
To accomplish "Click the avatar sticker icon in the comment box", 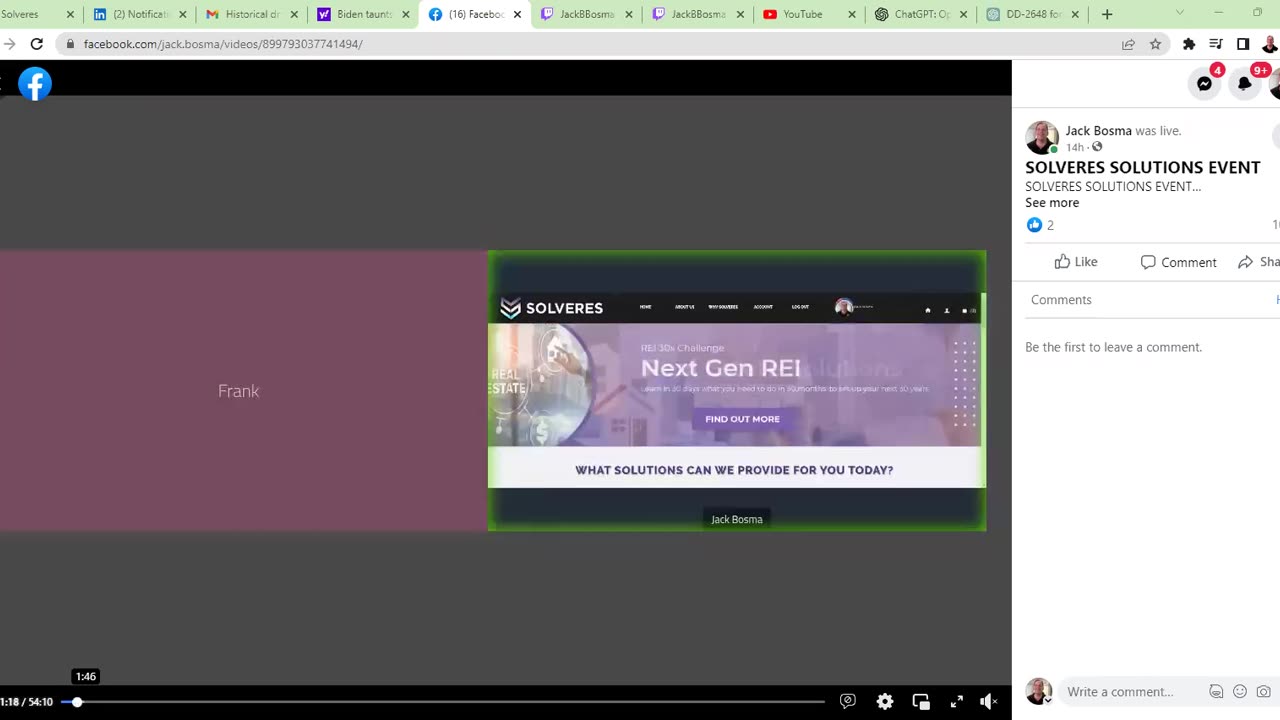I will point(1216,692).
